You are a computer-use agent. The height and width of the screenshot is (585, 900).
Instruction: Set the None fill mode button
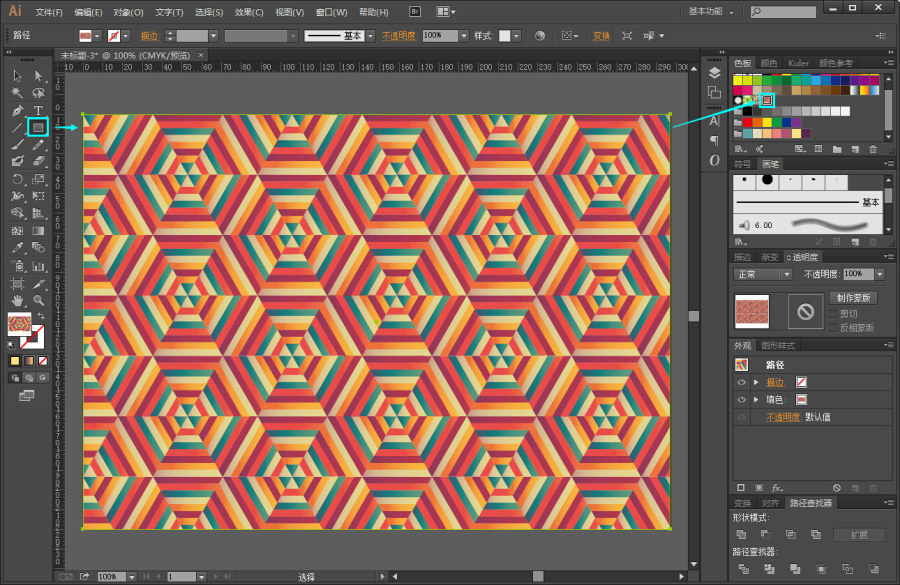click(42, 361)
